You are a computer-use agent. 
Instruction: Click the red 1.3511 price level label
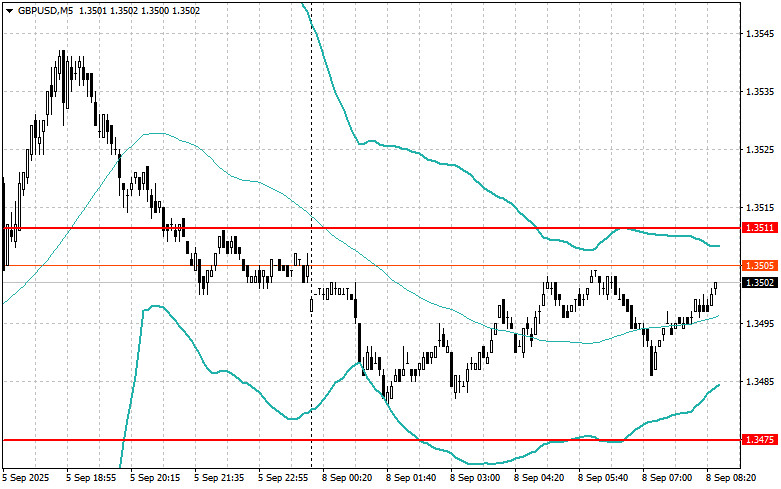point(760,228)
